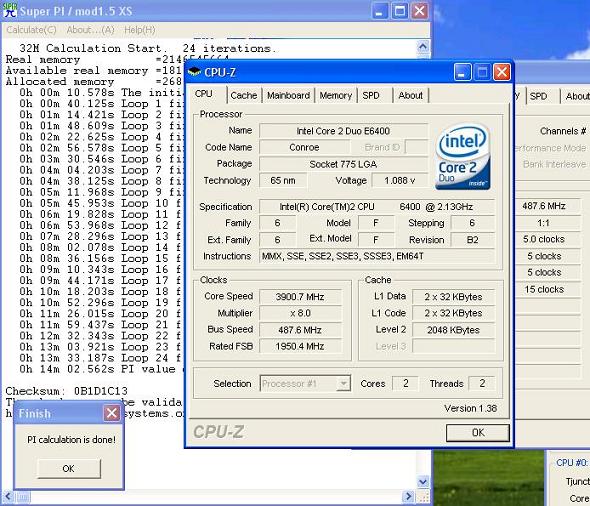590x506 pixels.
Task: Click Super PI horizontal scrollbar right arrow
Action: [x=409, y=497]
